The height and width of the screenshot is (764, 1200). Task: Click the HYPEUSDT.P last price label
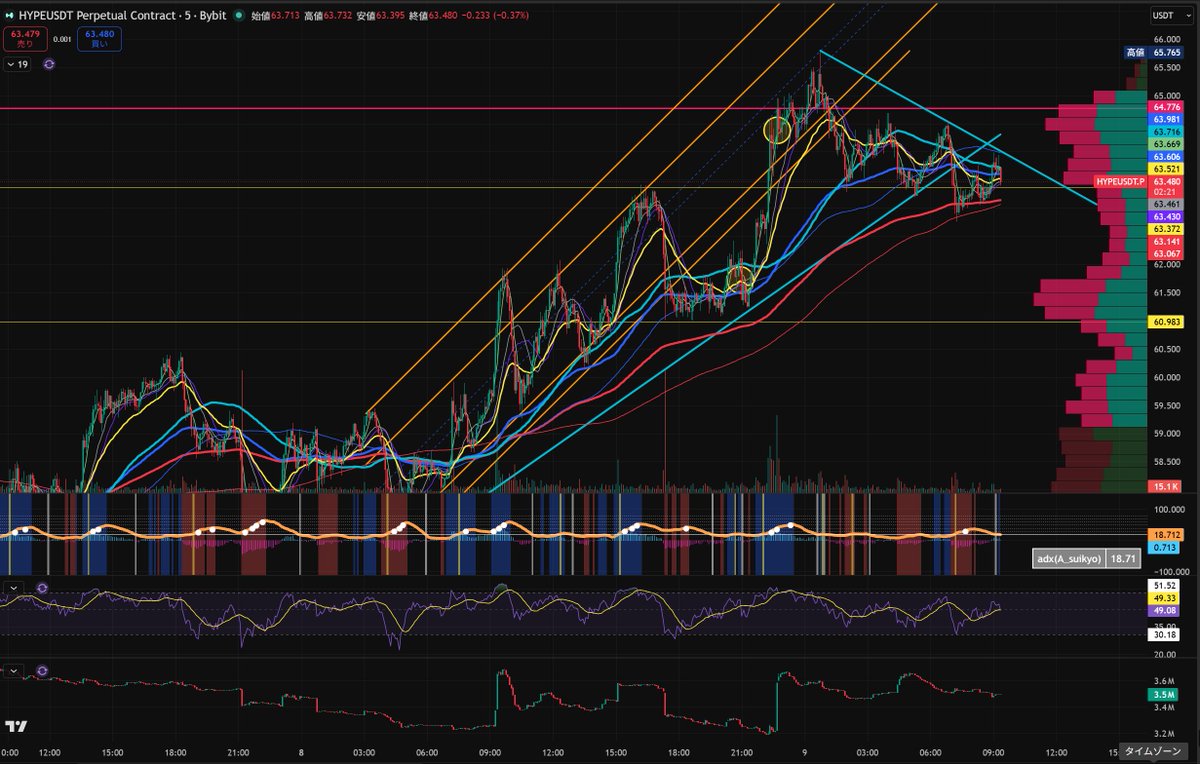tap(1121, 182)
